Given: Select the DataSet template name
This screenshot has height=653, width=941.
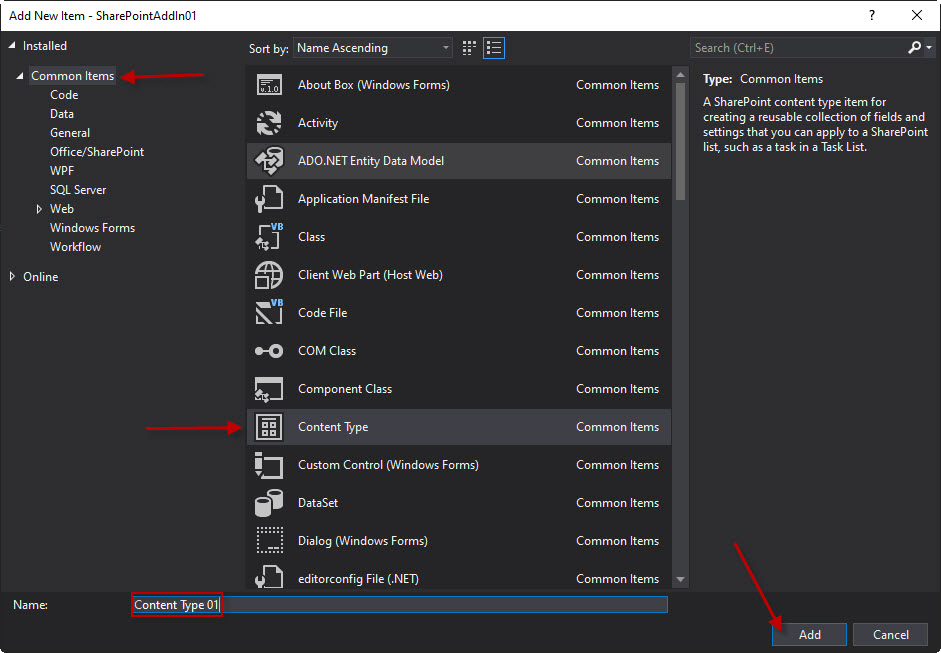Looking at the screenshot, I should (318, 503).
